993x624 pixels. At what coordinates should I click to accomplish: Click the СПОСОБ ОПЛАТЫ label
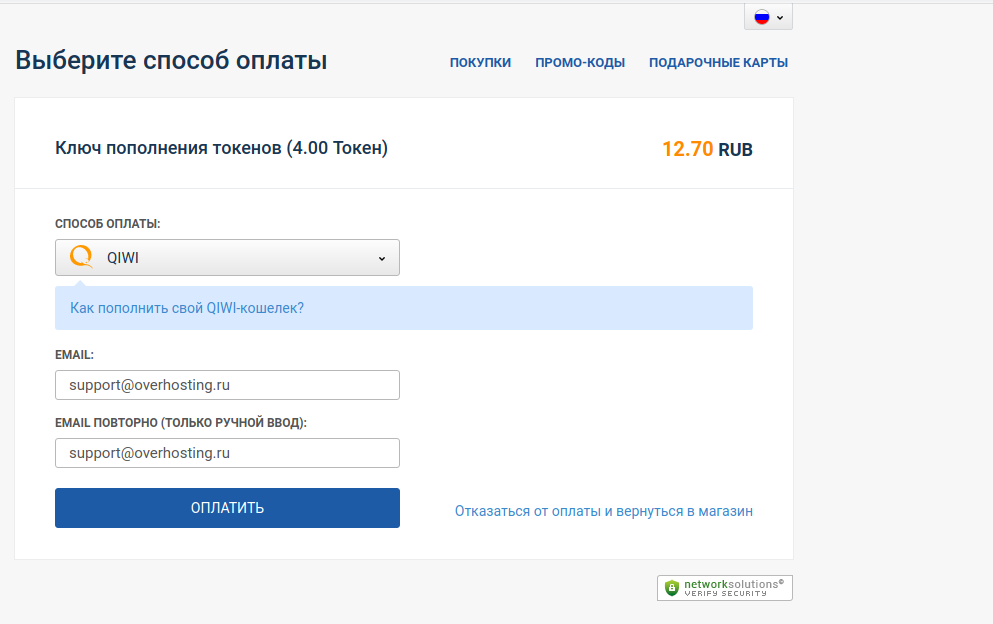108,224
